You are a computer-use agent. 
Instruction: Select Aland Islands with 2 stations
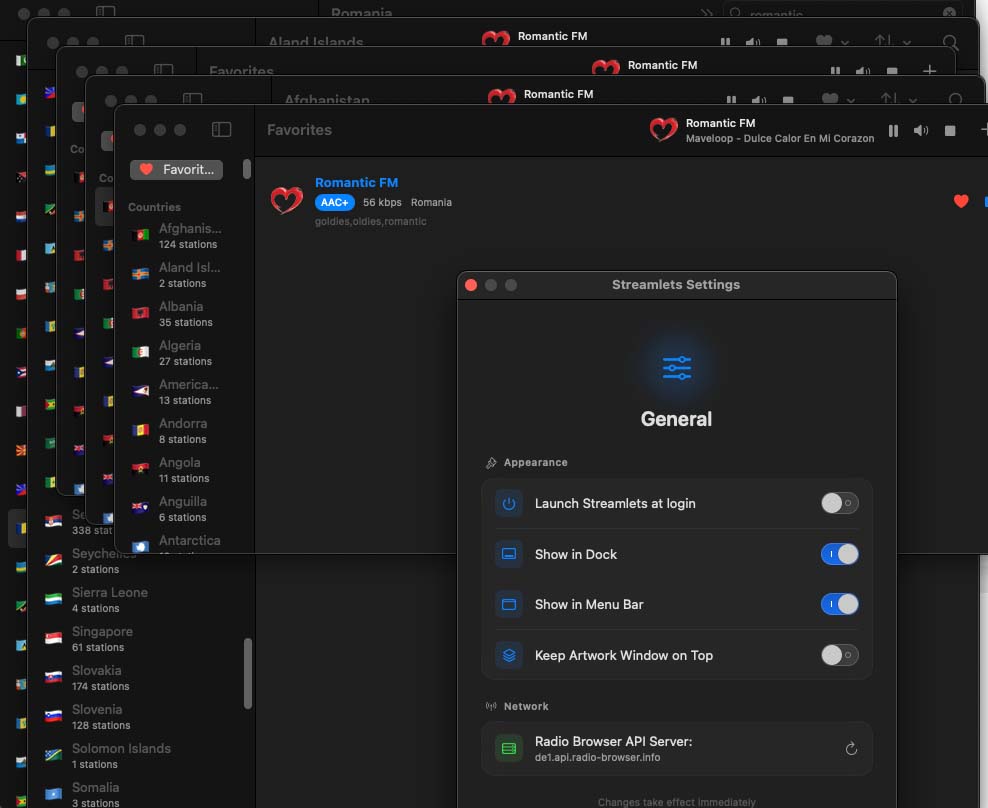tap(183, 275)
